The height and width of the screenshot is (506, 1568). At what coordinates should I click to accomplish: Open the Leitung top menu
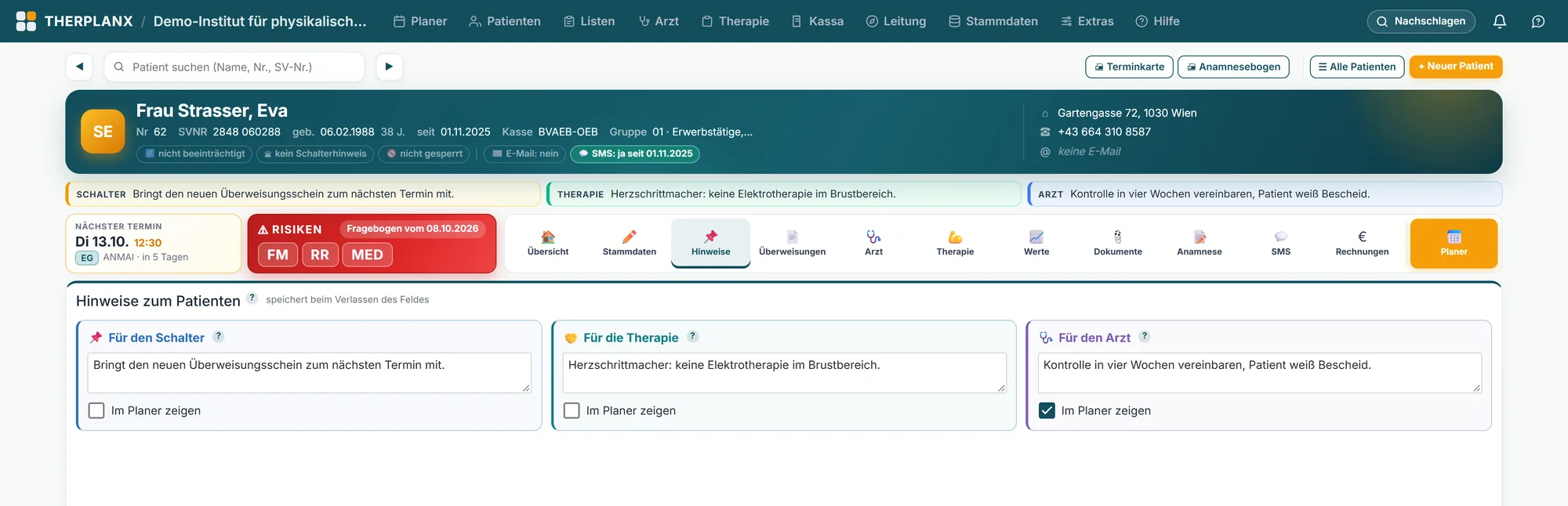[x=895, y=21]
